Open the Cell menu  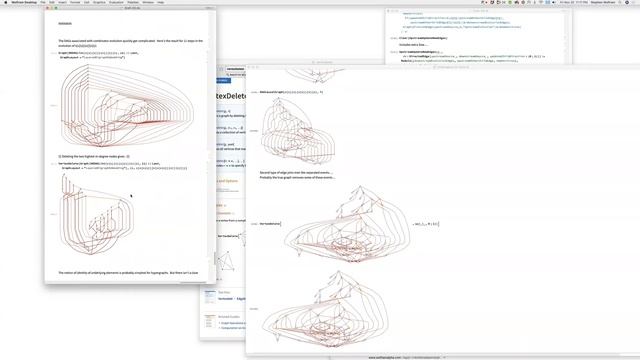[87, 2]
